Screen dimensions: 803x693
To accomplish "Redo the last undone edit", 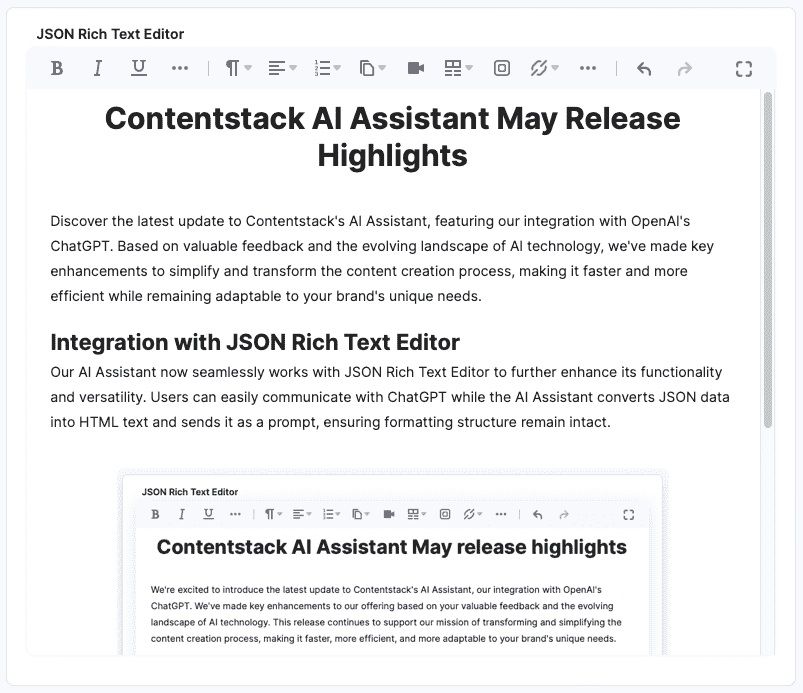I will [685, 69].
